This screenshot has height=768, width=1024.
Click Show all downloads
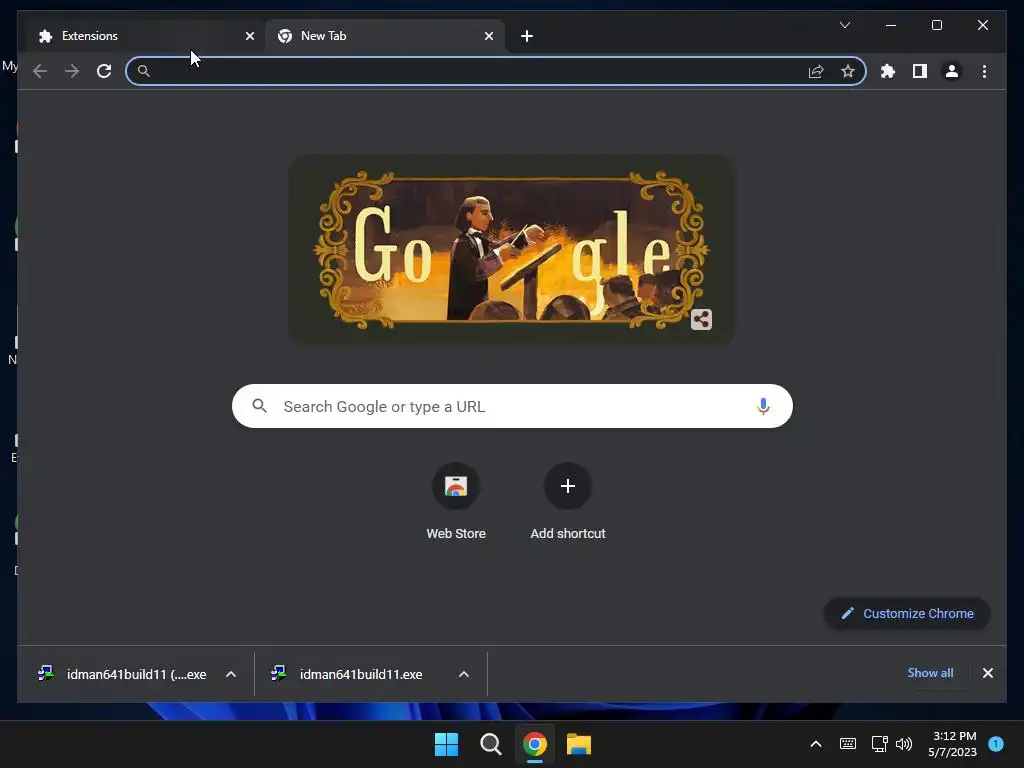point(930,673)
